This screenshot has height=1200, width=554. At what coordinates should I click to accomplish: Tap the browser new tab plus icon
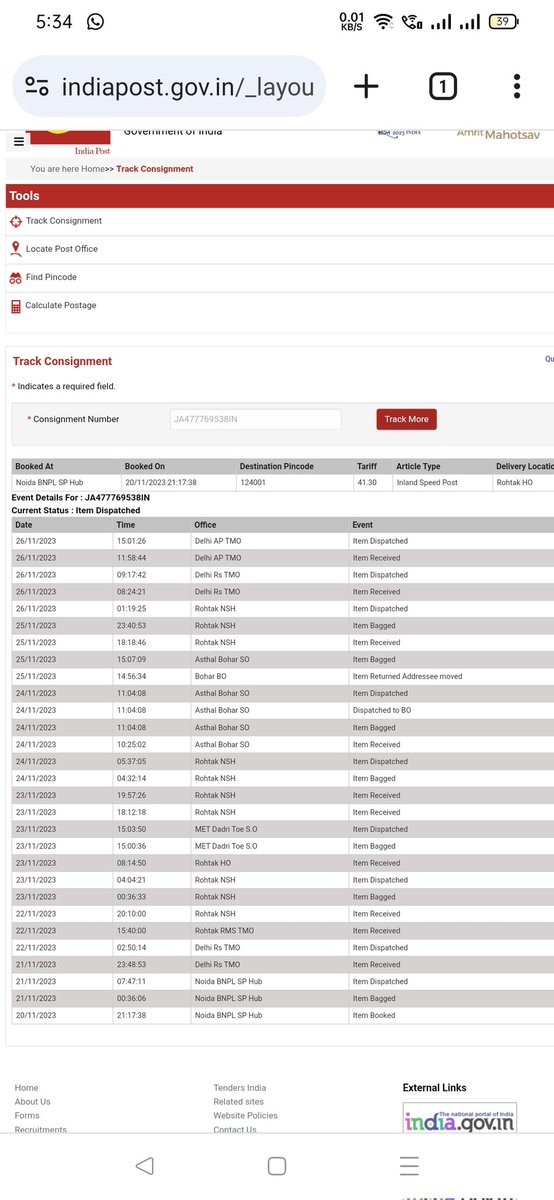366,87
